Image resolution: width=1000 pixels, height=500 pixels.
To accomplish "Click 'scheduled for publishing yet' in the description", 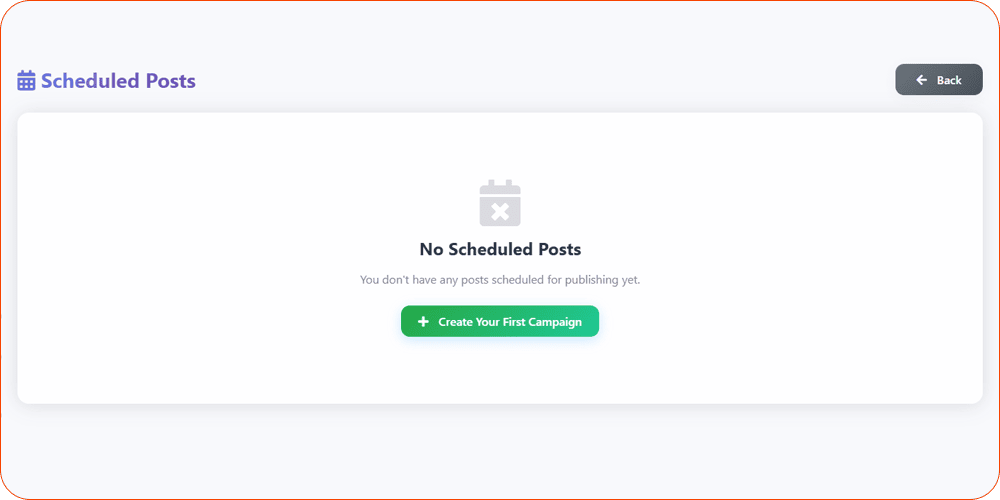I will click(x=562, y=280).
